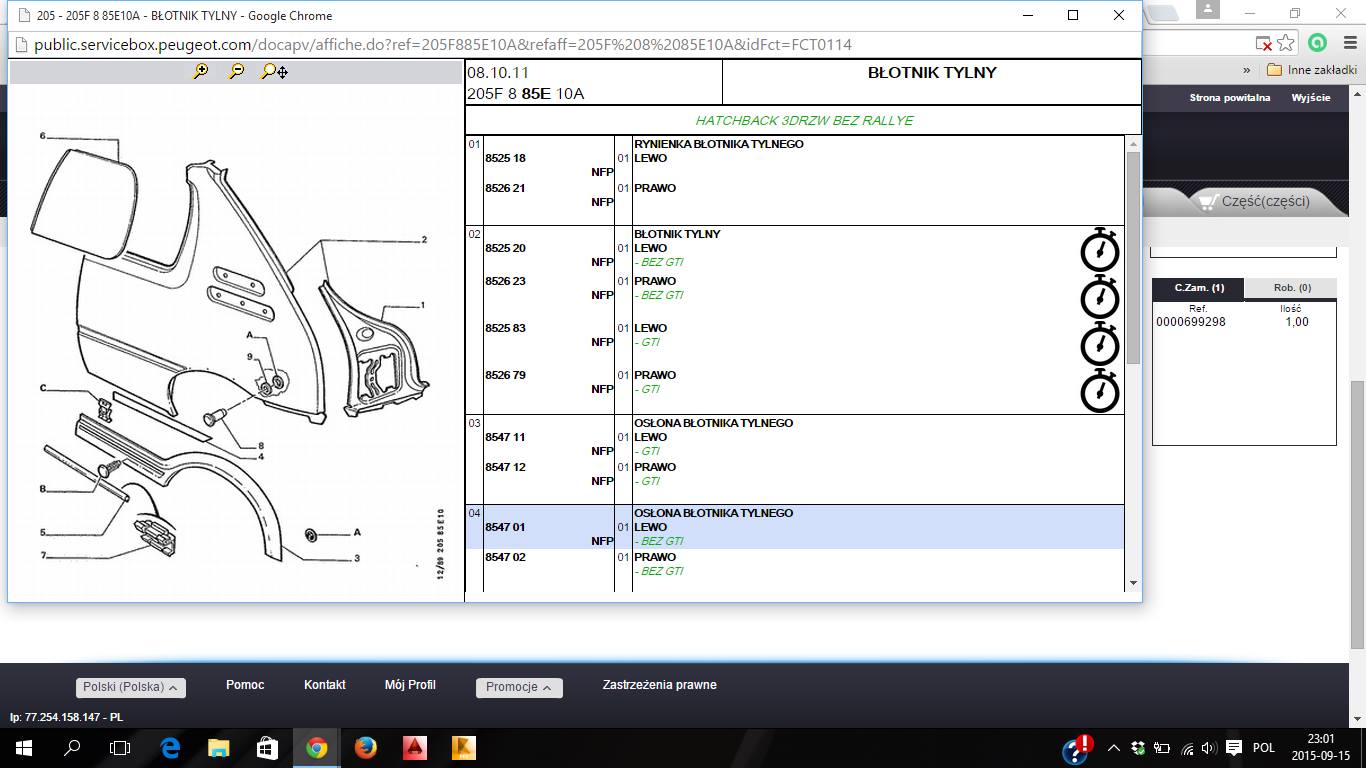Click the zoom out magnifier icon
Viewport: 1366px width, 768px height.
tap(237, 71)
